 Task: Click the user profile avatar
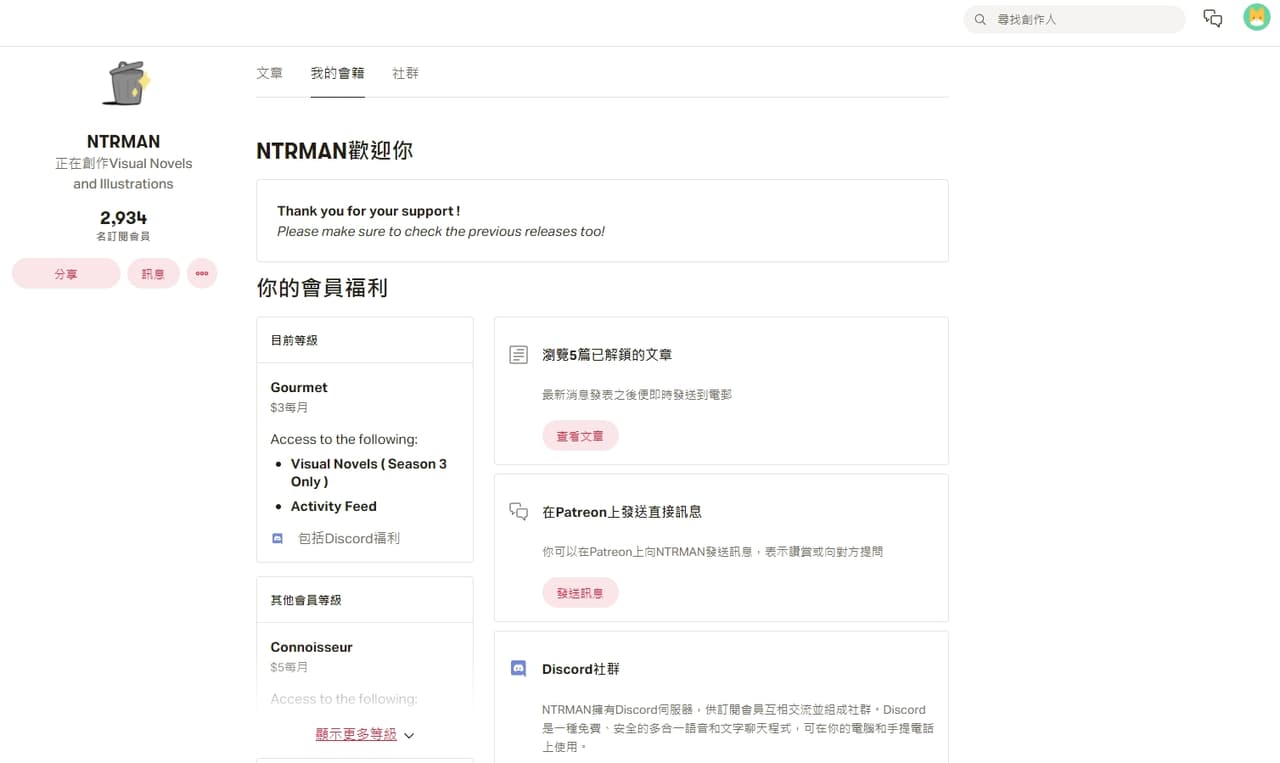point(1256,18)
